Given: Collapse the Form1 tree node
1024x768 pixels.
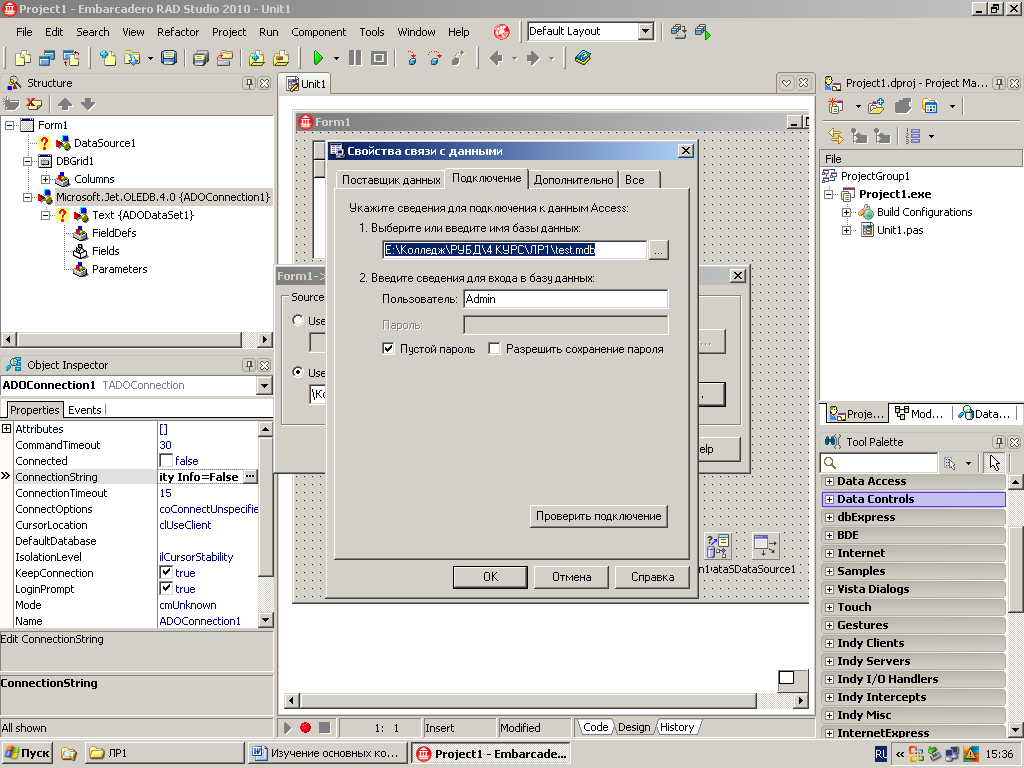Looking at the screenshot, I should [x=9, y=125].
